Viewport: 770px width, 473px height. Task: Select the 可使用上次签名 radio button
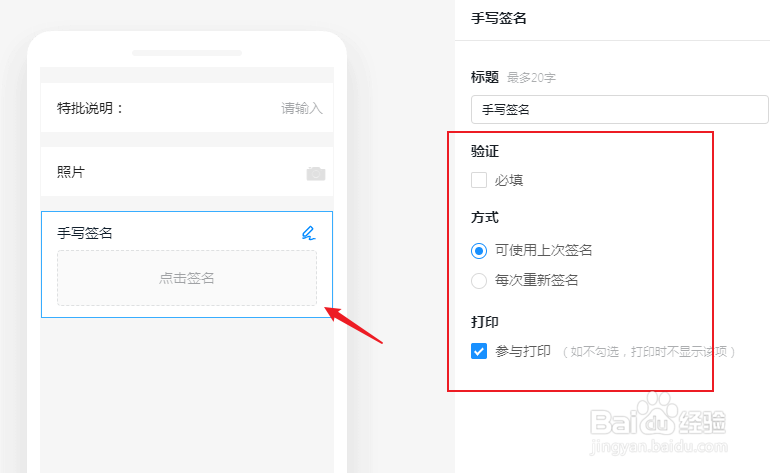point(479,250)
